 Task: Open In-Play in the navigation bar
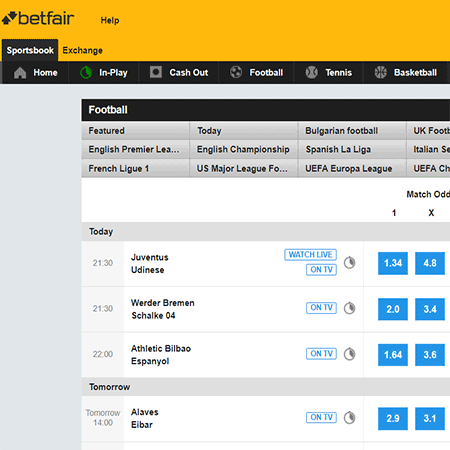tap(104, 72)
